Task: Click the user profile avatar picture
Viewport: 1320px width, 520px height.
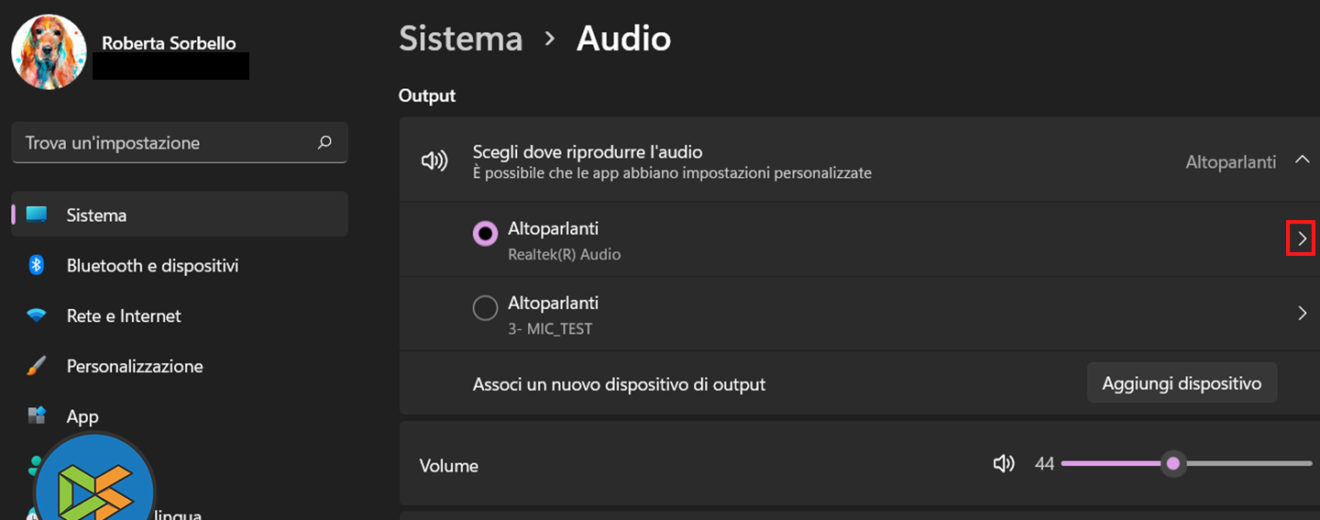Action: click(x=49, y=52)
